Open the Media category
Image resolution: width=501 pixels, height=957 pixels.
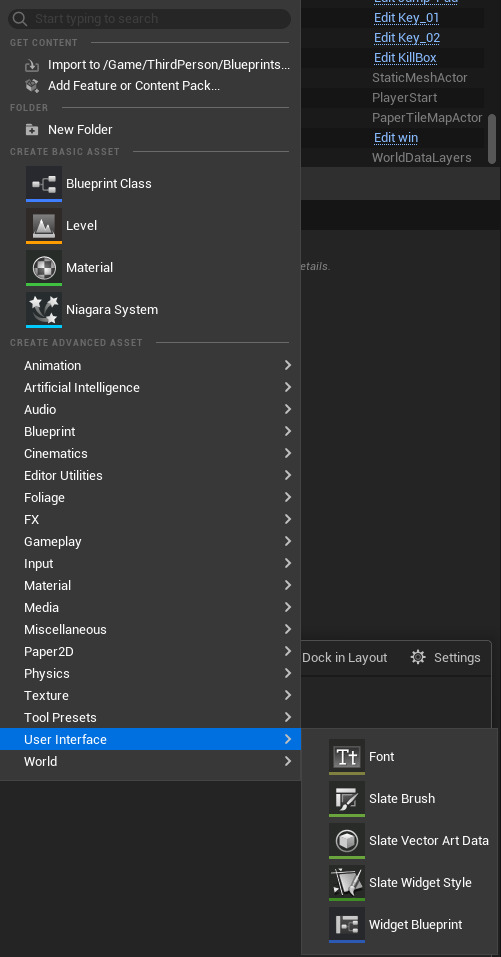(150, 607)
